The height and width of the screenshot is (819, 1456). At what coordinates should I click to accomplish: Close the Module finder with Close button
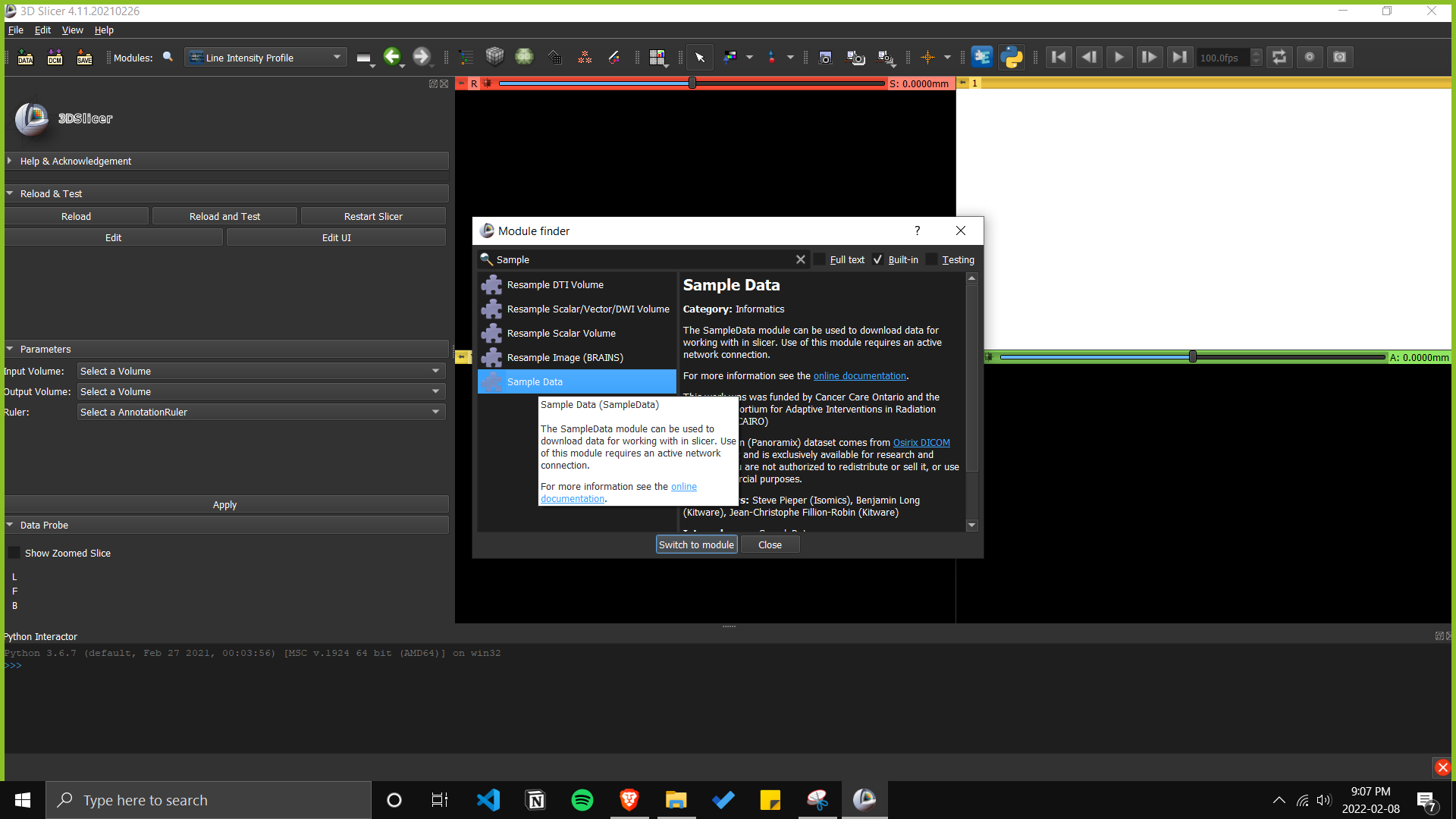(770, 544)
